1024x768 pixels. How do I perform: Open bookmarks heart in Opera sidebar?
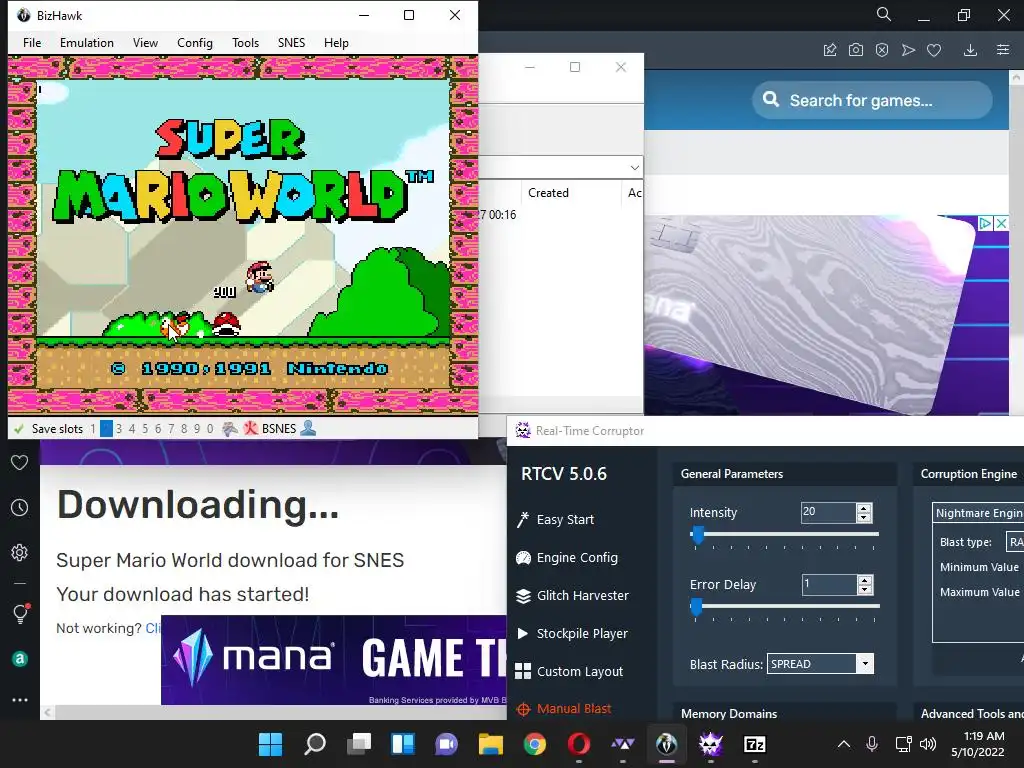pyautogui.click(x=20, y=462)
